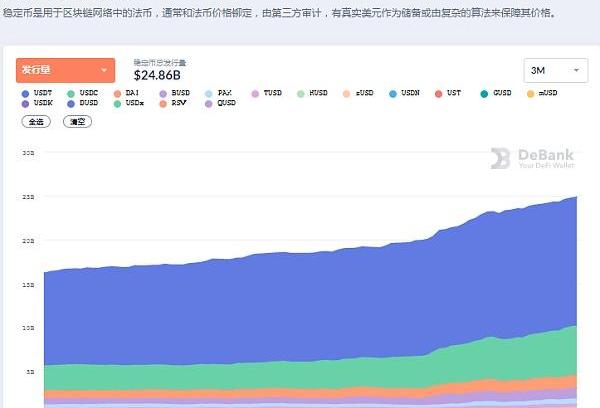Click the 15B y-axis label
Image resolution: width=600 pixels, height=408 pixels.
(x=28, y=285)
